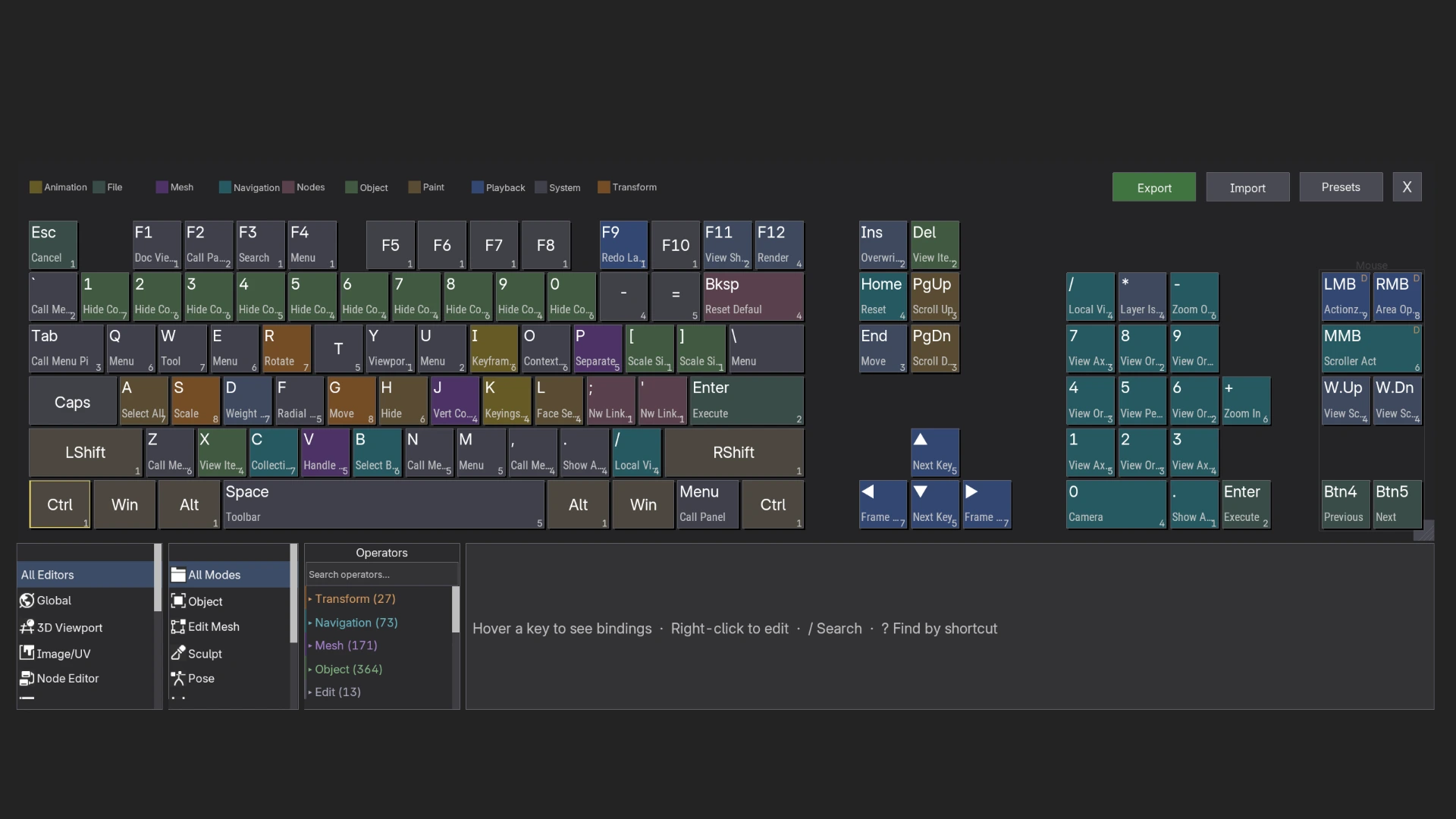Toggle the Object category legend
Image resolution: width=1456 pixels, height=819 pixels.
pos(366,187)
